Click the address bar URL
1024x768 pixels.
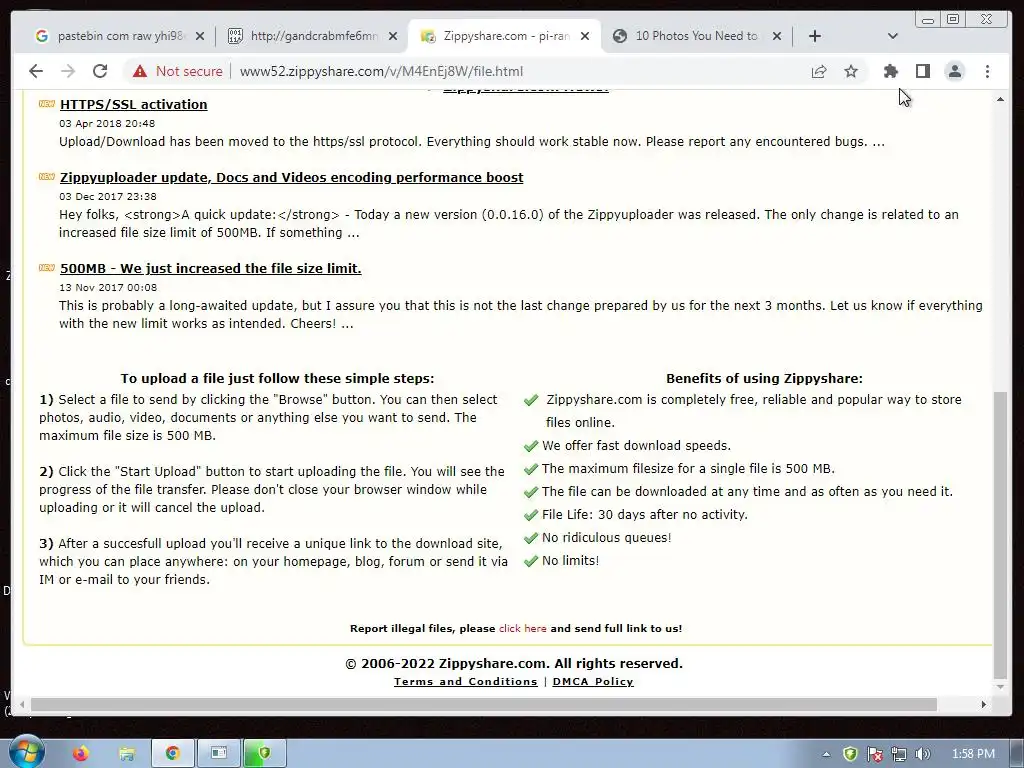[x=381, y=71]
